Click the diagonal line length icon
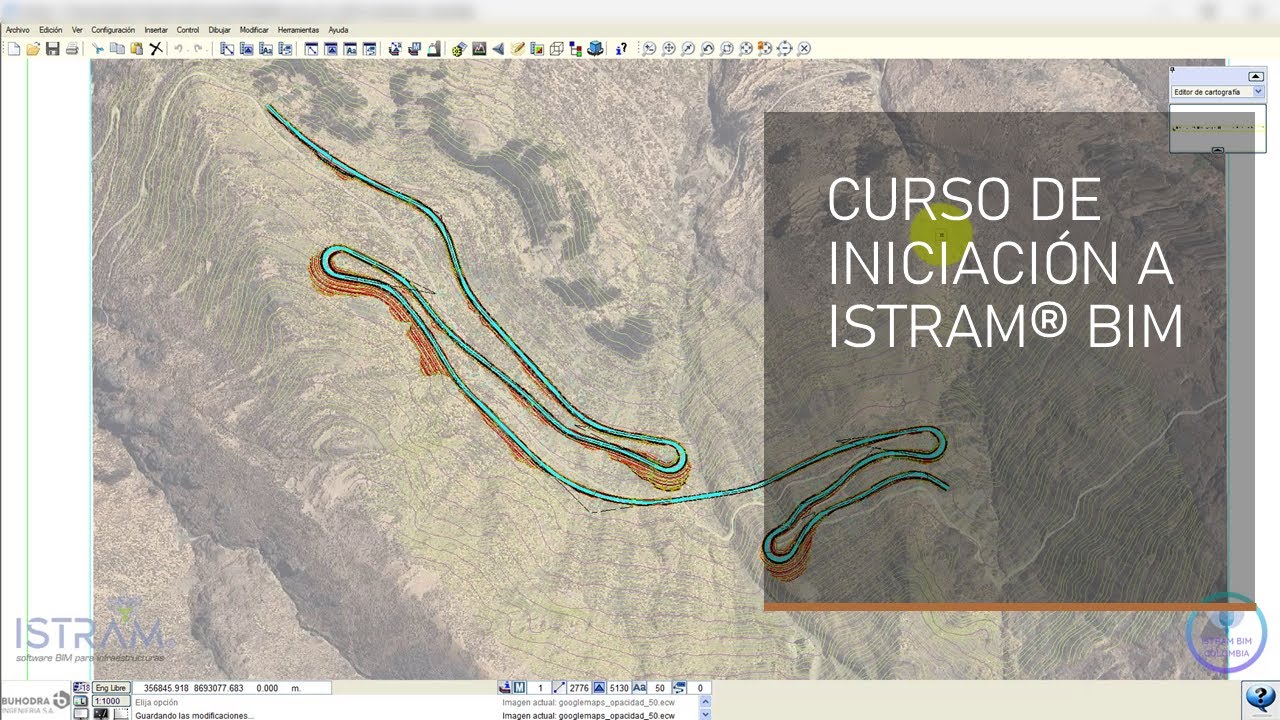 click(558, 688)
